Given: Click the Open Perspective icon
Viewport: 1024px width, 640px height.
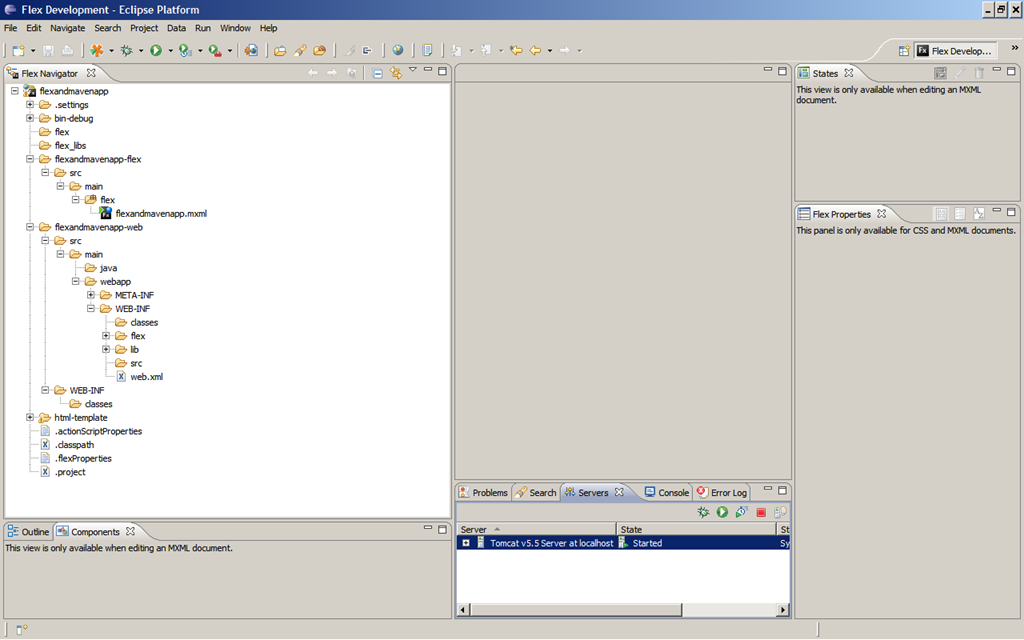Looking at the screenshot, I should tap(904, 51).
